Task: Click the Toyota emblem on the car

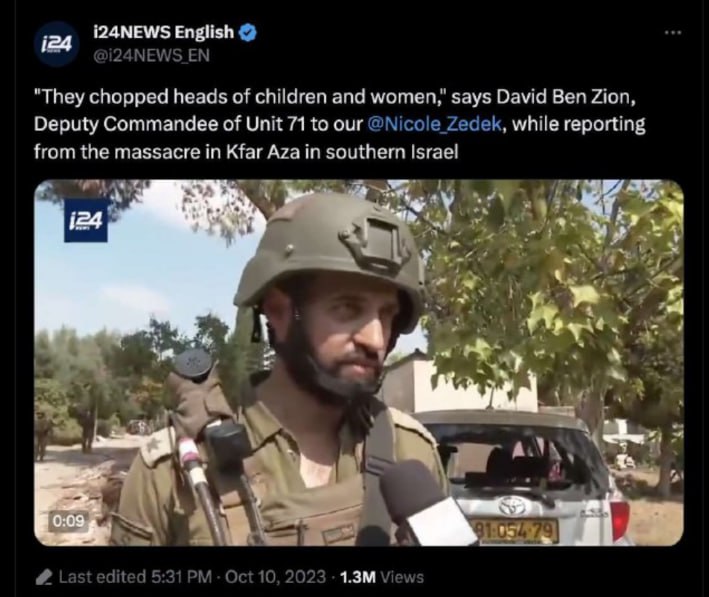Action: click(x=513, y=506)
